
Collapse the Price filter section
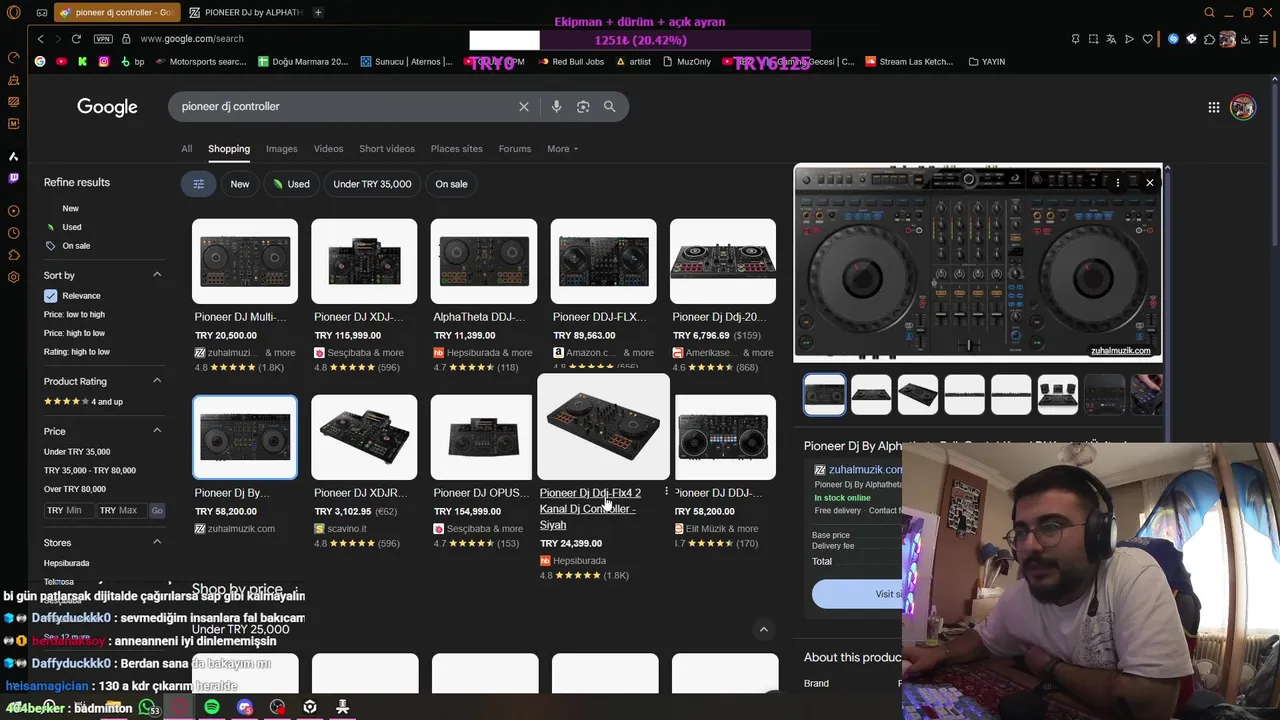coord(157,431)
